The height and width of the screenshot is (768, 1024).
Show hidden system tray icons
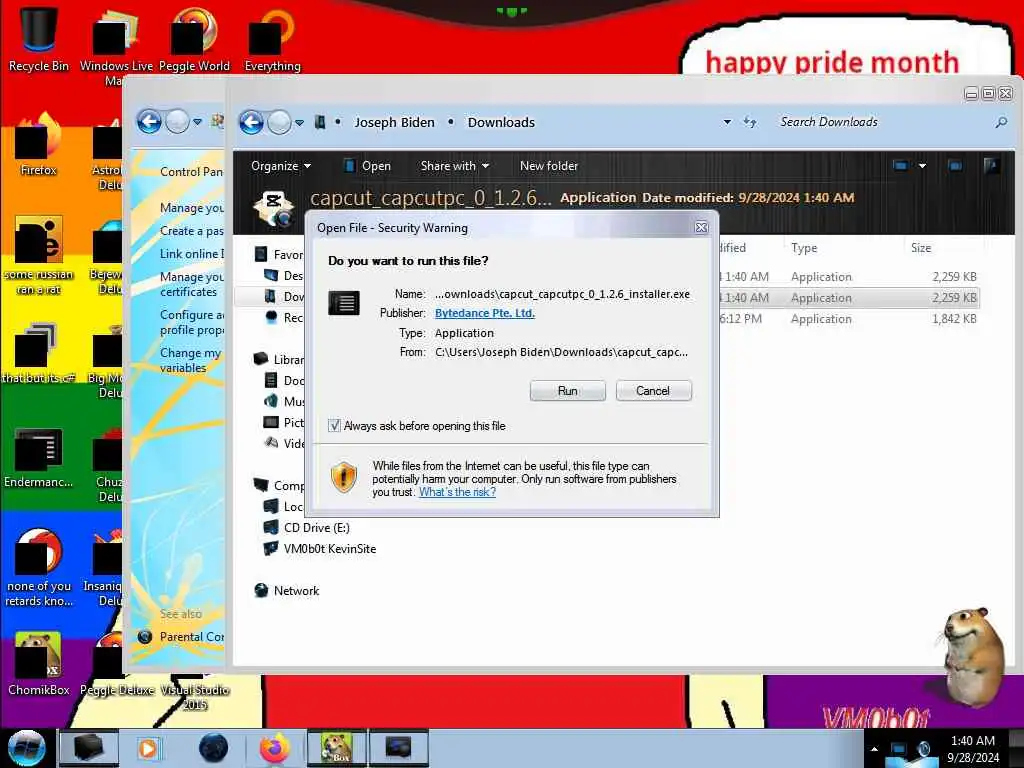coord(874,748)
